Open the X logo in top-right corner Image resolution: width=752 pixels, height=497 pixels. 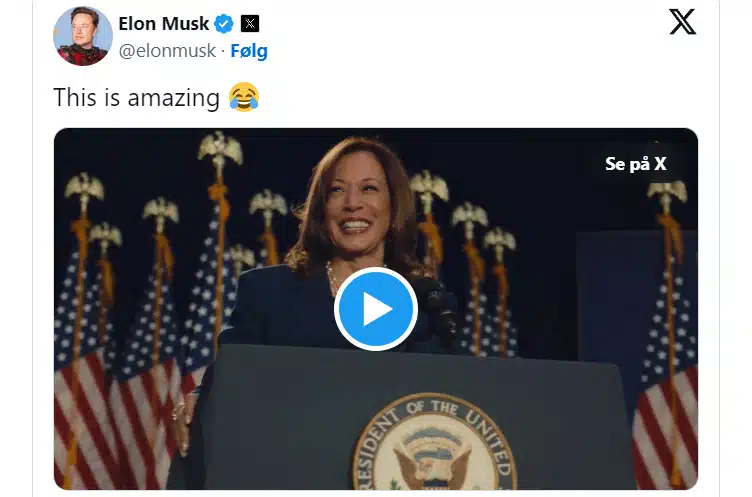click(x=682, y=22)
